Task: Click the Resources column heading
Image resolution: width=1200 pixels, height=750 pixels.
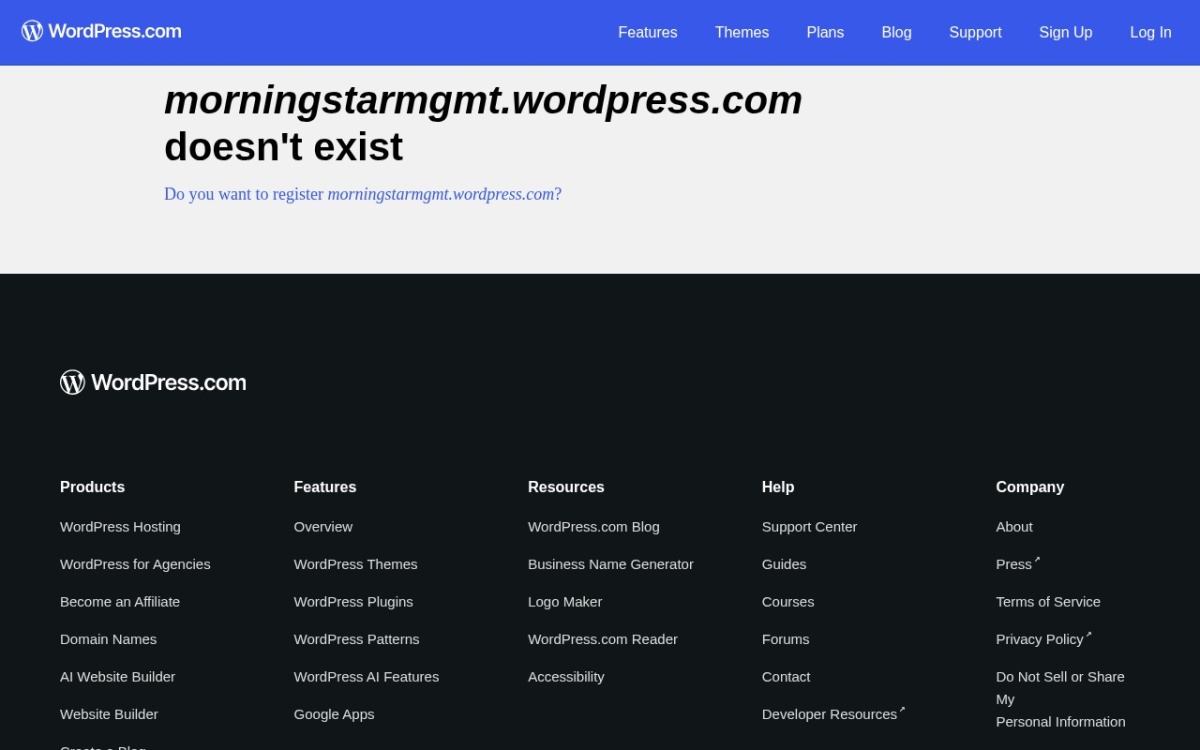Action: [566, 487]
